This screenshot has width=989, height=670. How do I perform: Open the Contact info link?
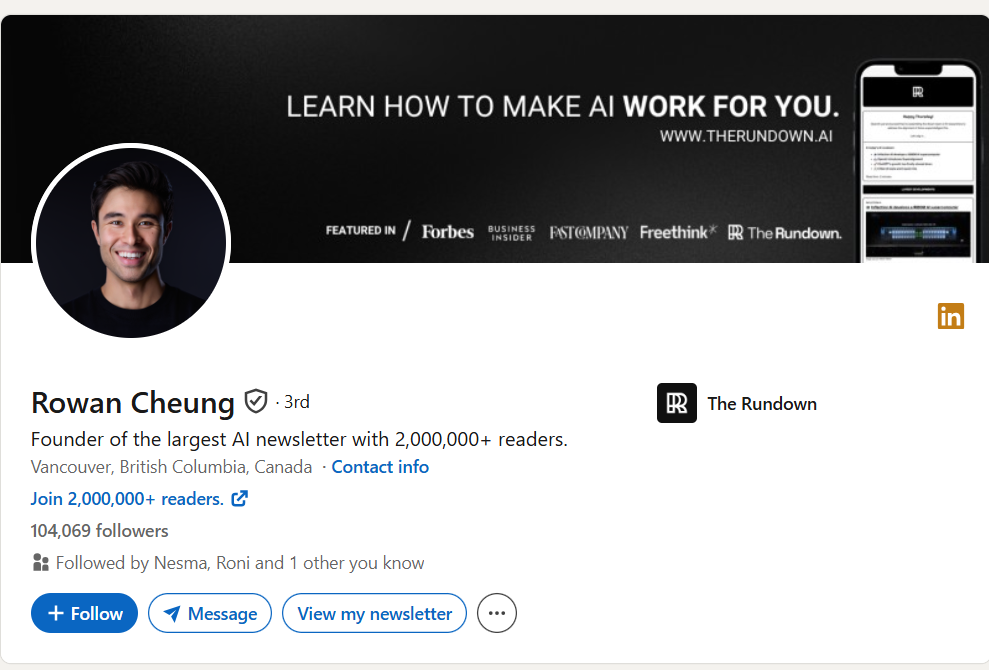tap(380, 467)
